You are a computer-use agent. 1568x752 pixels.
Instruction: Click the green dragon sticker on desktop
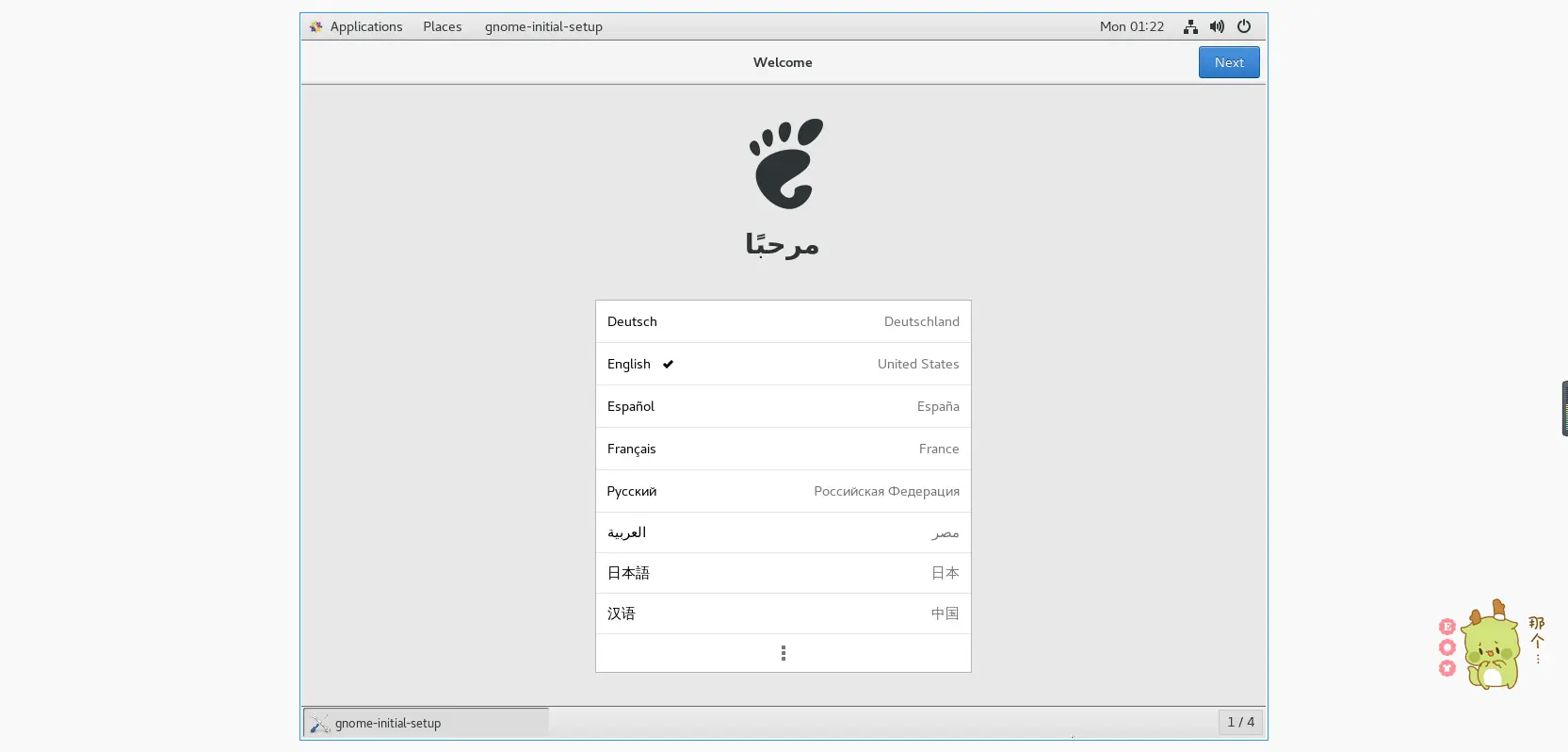coord(1490,646)
